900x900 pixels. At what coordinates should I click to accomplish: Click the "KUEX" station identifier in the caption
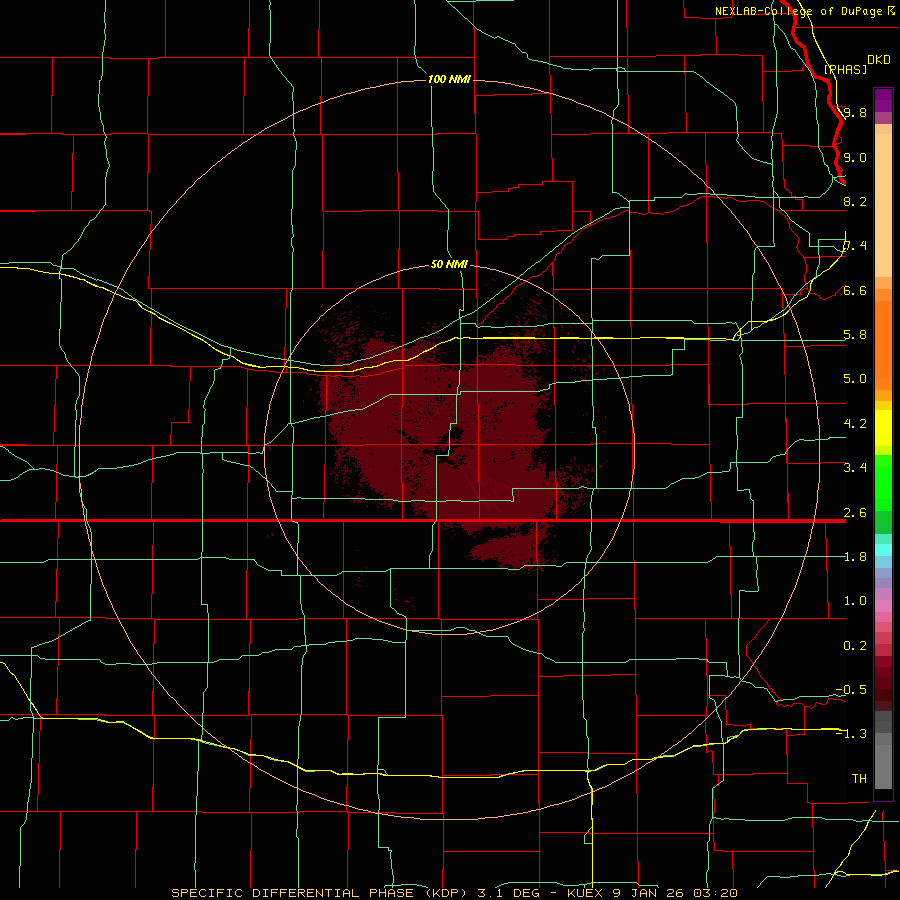(585, 893)
